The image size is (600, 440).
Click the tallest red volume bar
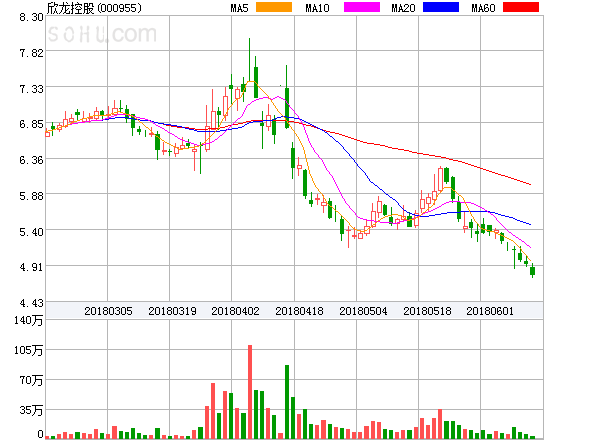tap(250, 391)
